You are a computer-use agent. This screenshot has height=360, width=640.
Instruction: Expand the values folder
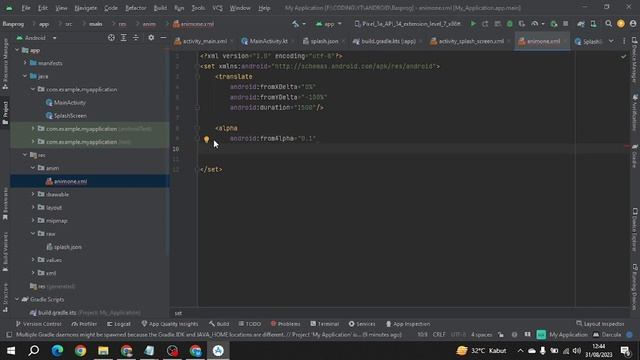33,260
